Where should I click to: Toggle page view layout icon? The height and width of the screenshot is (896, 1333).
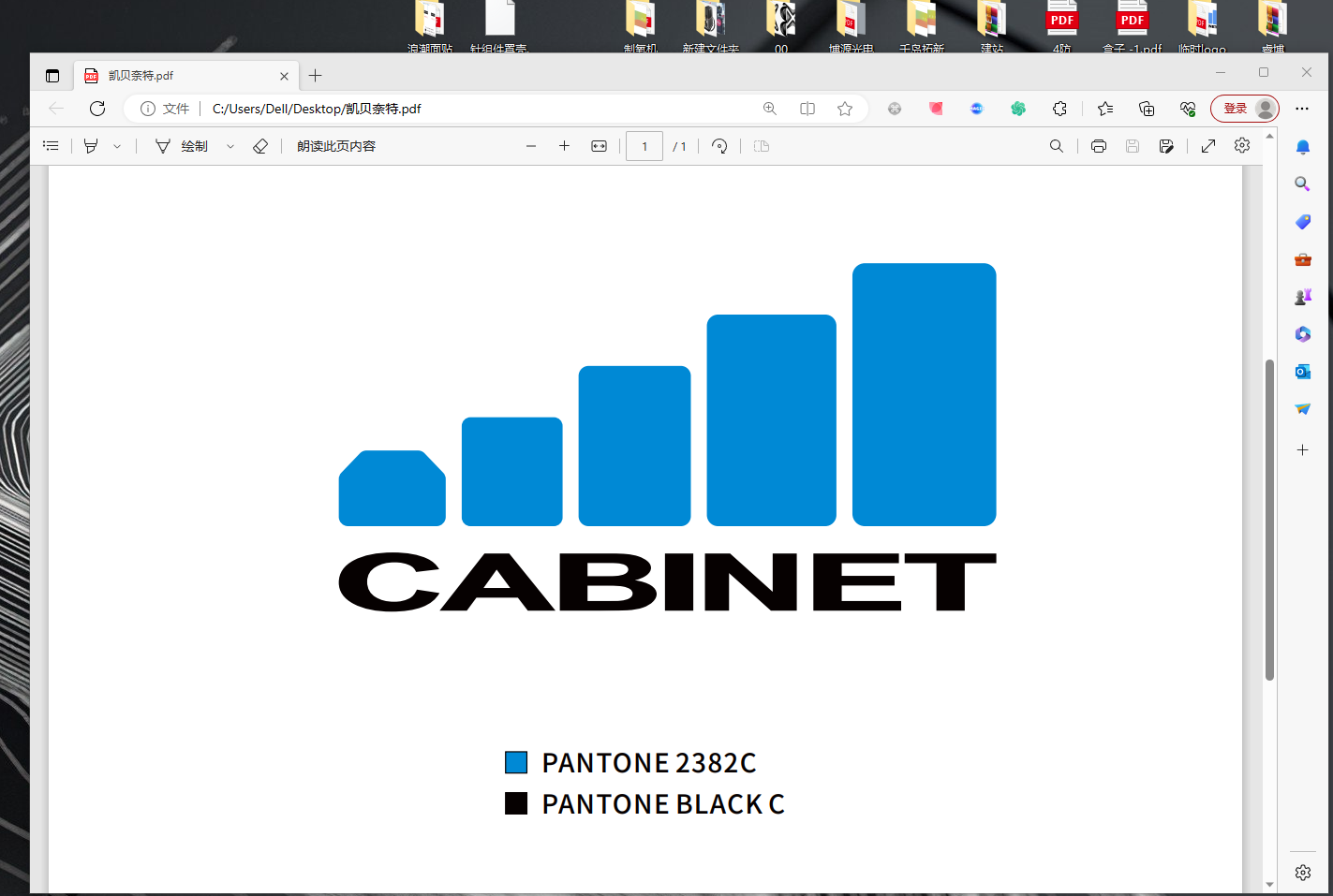pyautogui.click(x=762, y=146)
